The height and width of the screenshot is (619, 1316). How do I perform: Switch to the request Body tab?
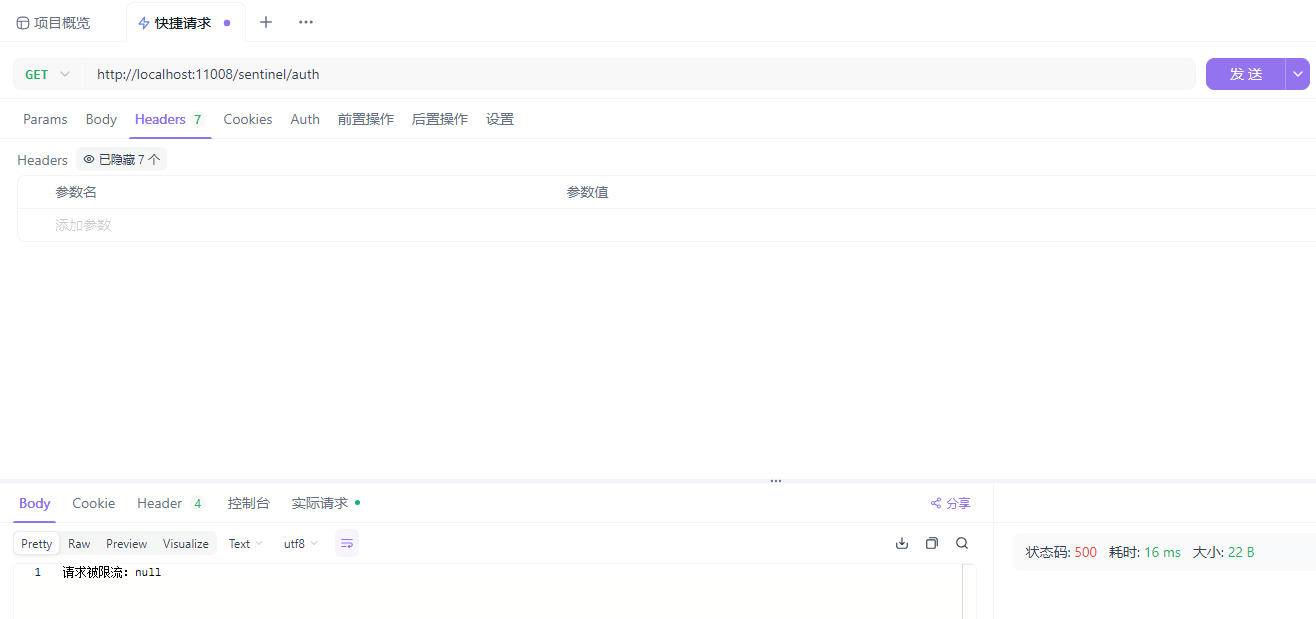101,119
